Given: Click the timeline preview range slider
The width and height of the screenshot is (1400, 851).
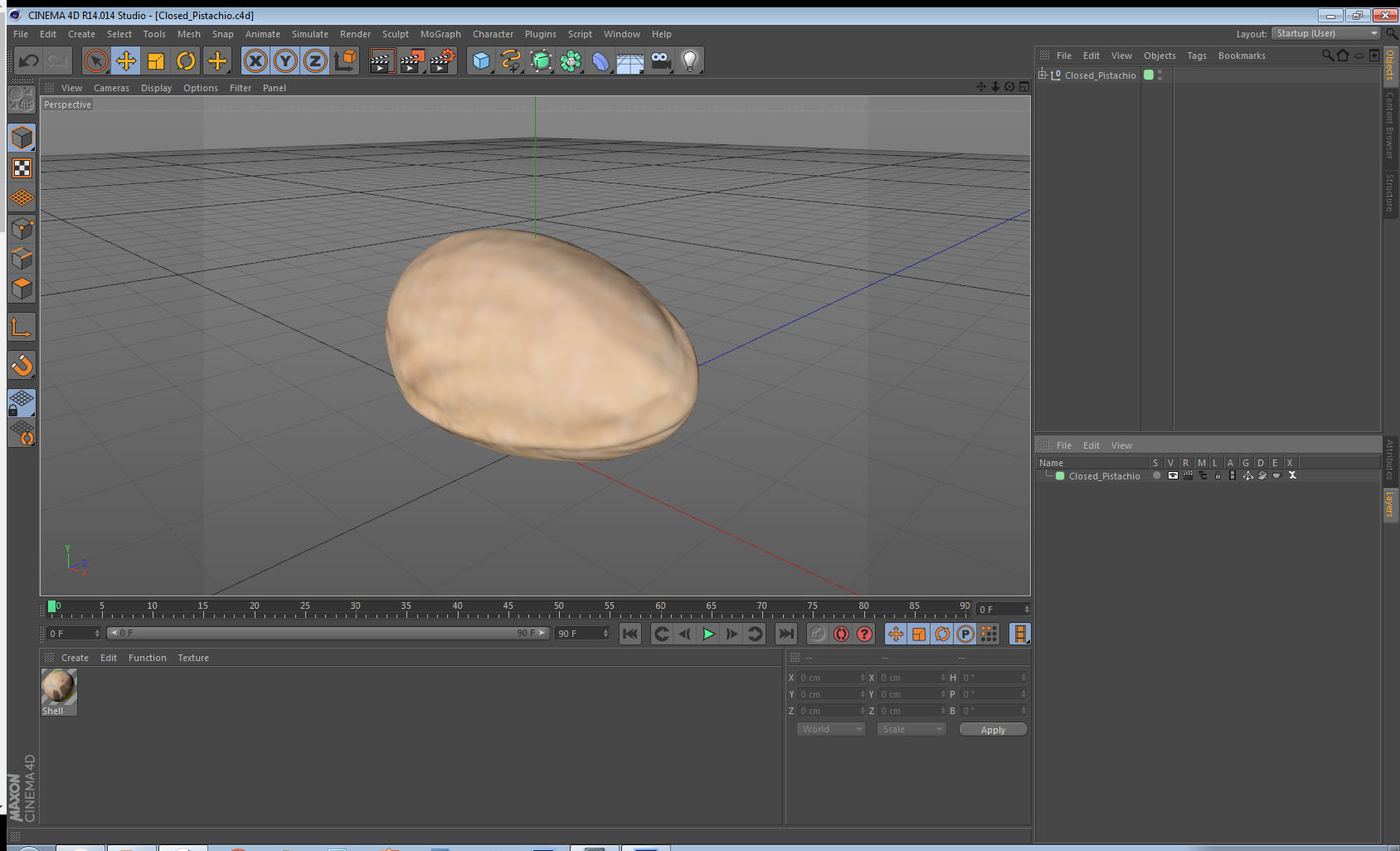Looking at the screenshot, I should [x=328, y=633].
